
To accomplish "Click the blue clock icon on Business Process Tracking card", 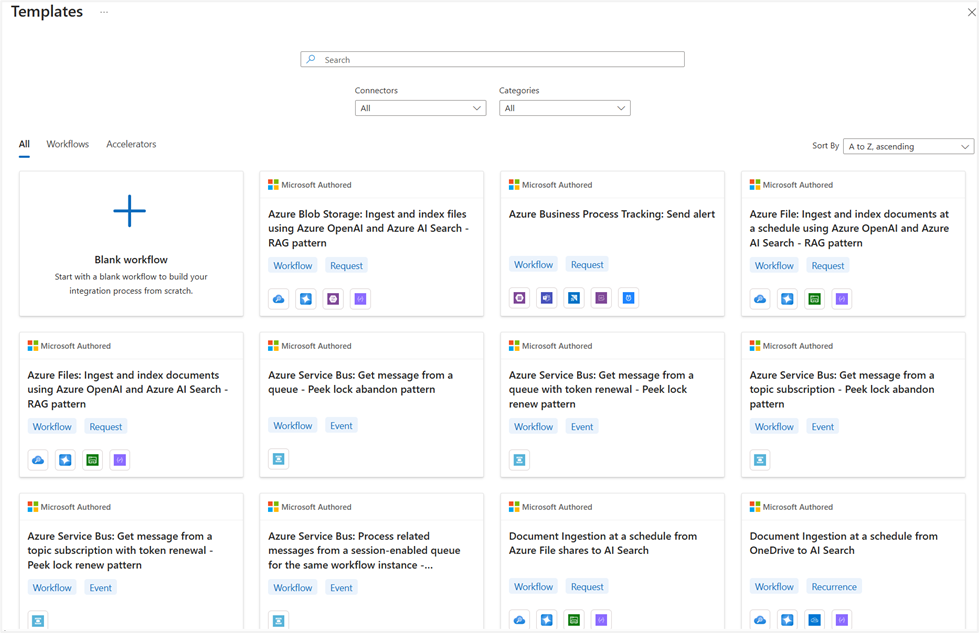I will (x=629, y=298).
